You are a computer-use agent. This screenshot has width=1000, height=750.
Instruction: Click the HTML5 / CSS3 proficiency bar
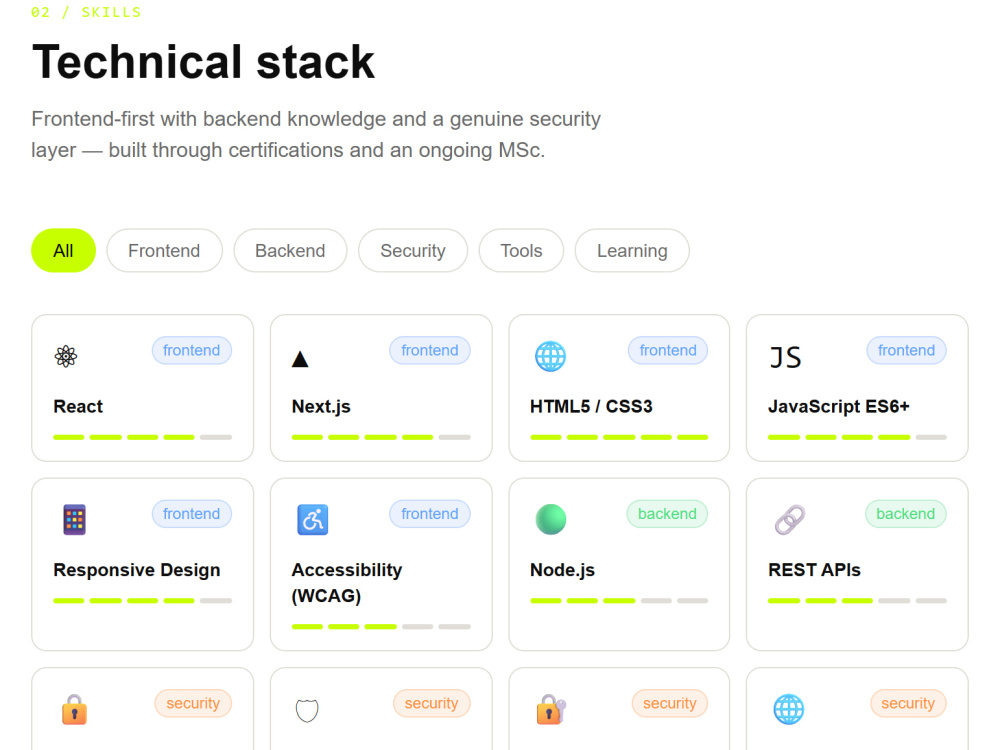coord(619,437)
